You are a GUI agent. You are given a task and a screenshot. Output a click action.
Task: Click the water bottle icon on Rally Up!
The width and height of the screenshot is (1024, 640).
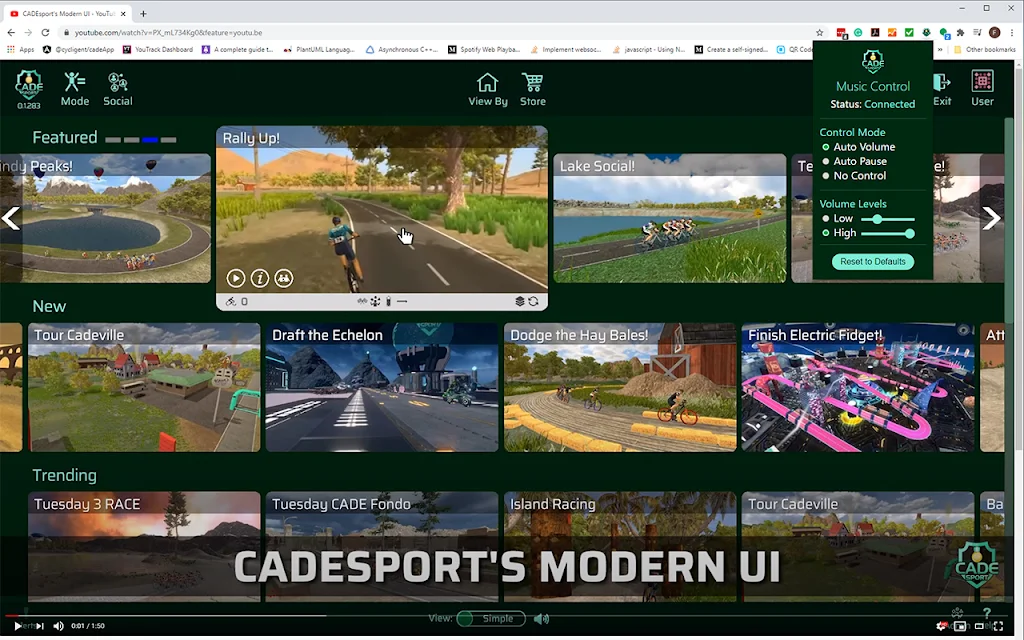coord(389,301)
